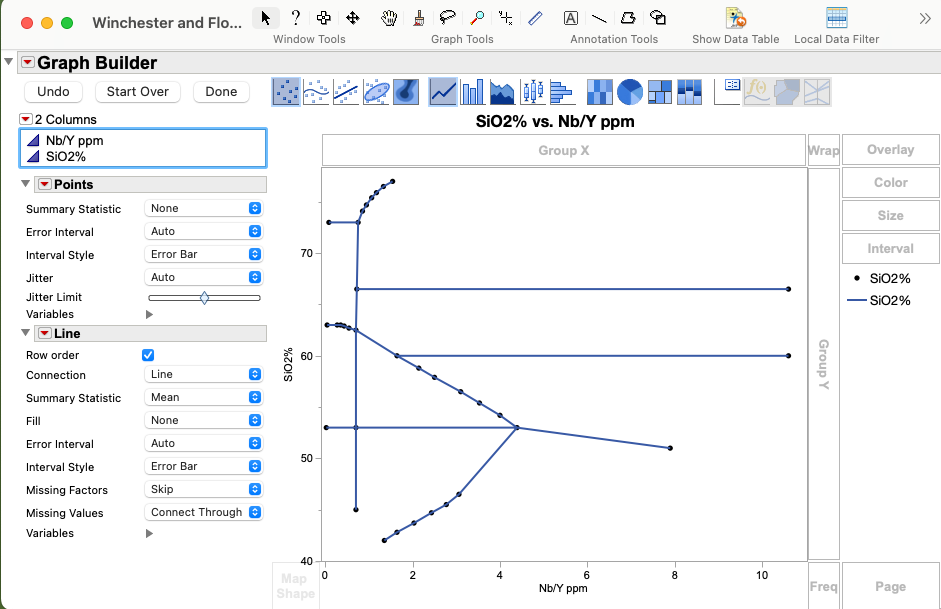Collapse the Graph Builder outline

pos(8,61)
